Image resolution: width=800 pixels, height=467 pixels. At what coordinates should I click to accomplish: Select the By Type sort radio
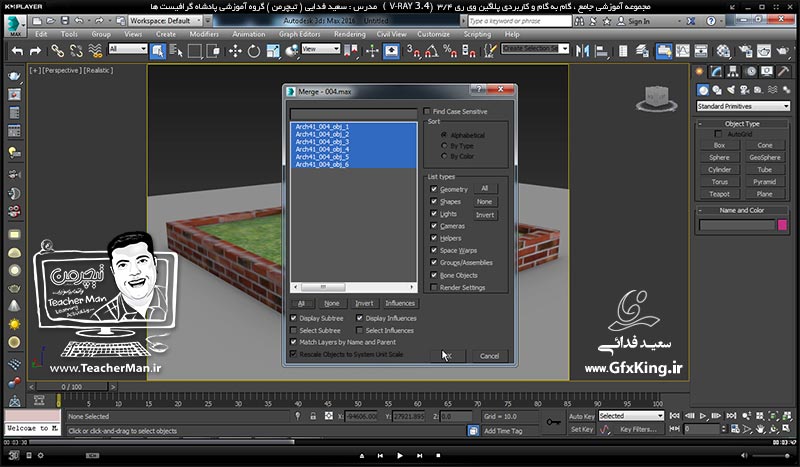click(x=444, y=145)
